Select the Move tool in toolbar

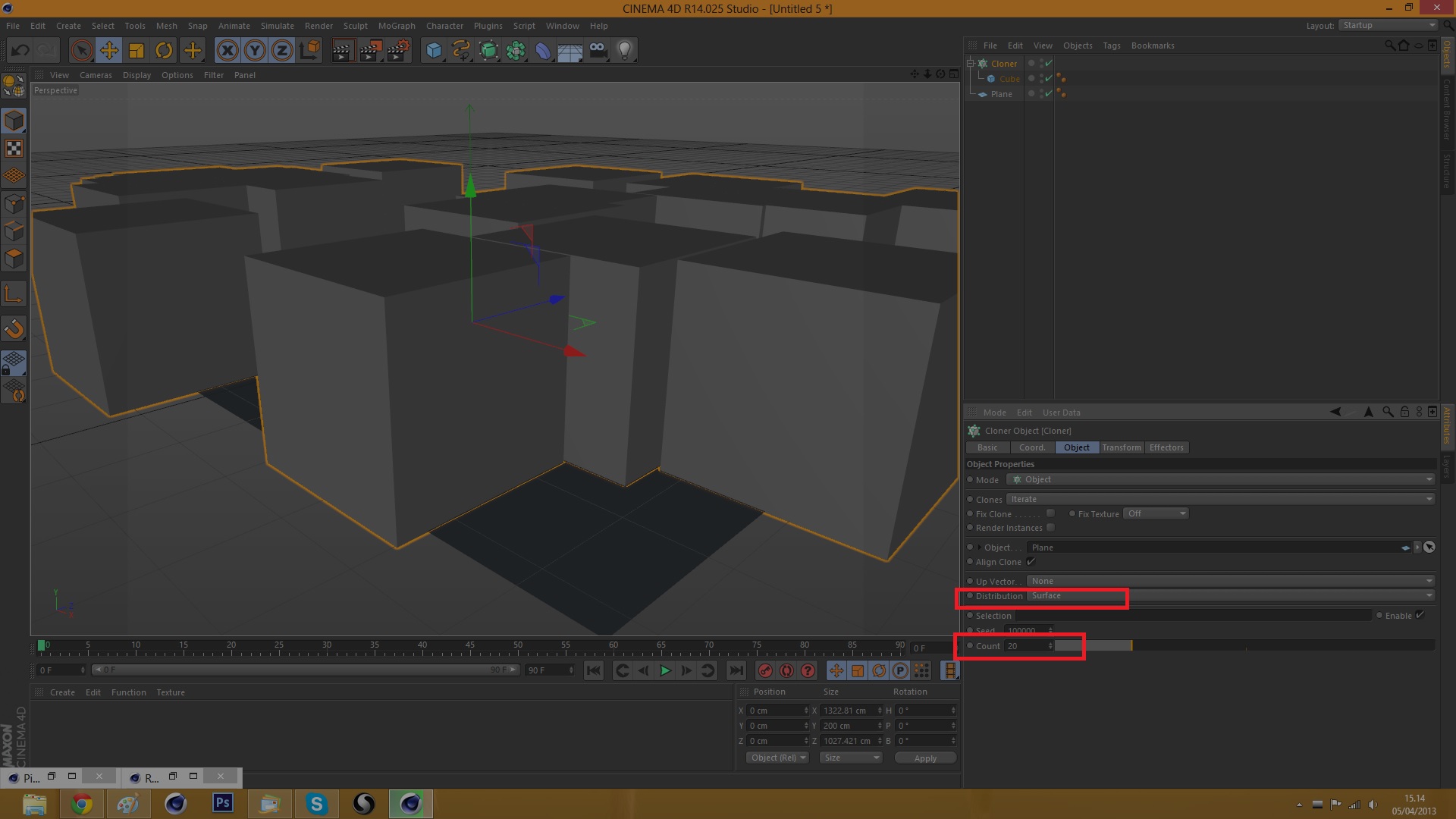click(x=109, y=51)
